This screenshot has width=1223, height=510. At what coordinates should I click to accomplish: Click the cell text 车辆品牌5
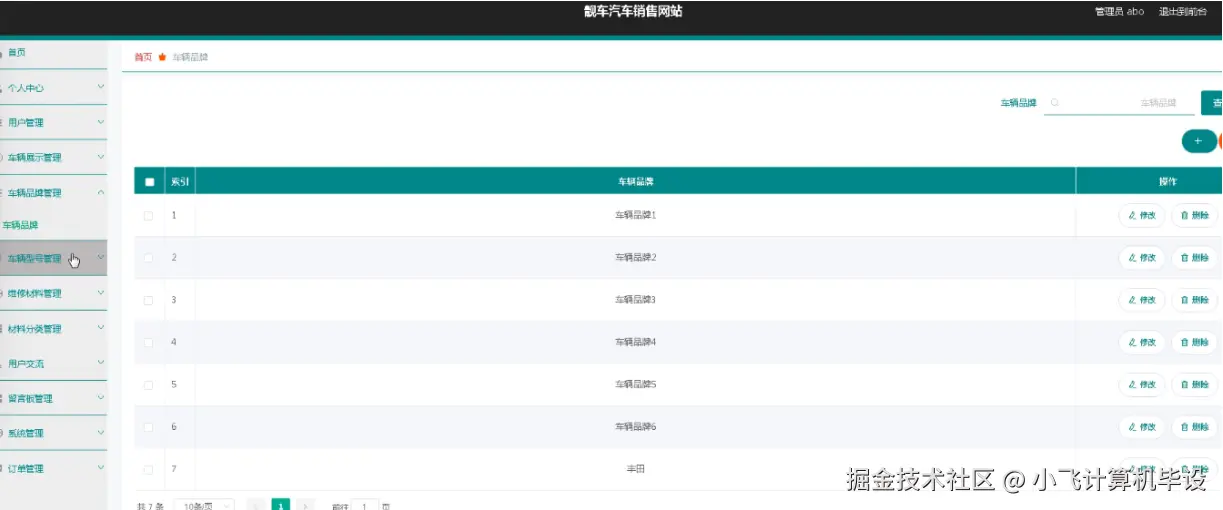635,385
